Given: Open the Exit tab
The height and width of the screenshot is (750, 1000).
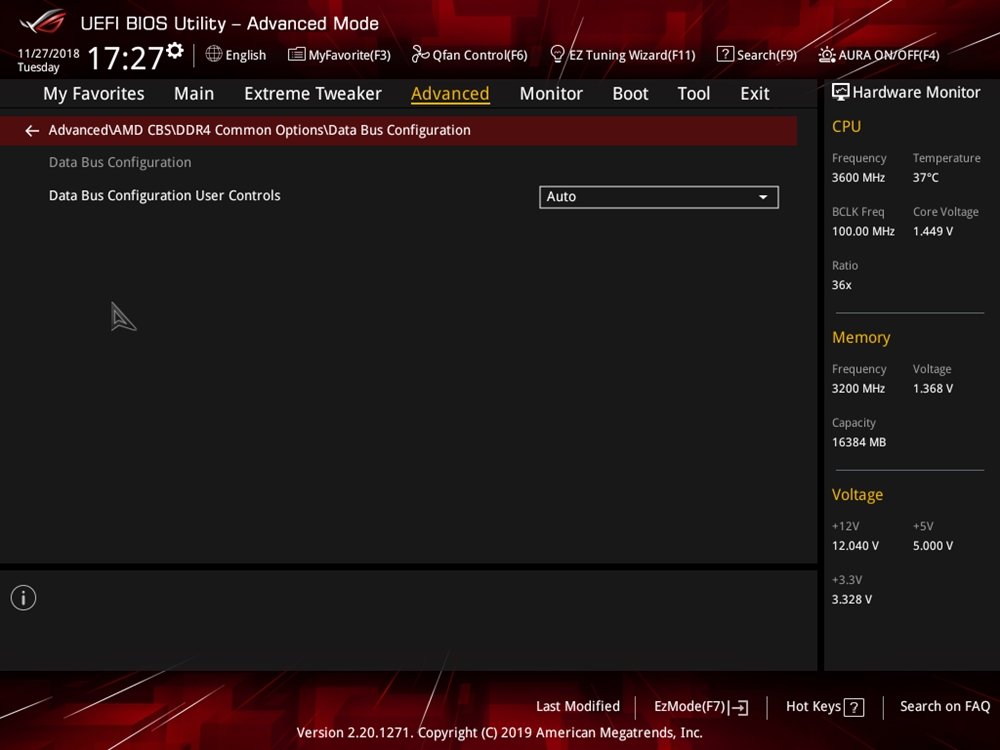Looking at the screenshot, I should [754, 94].
